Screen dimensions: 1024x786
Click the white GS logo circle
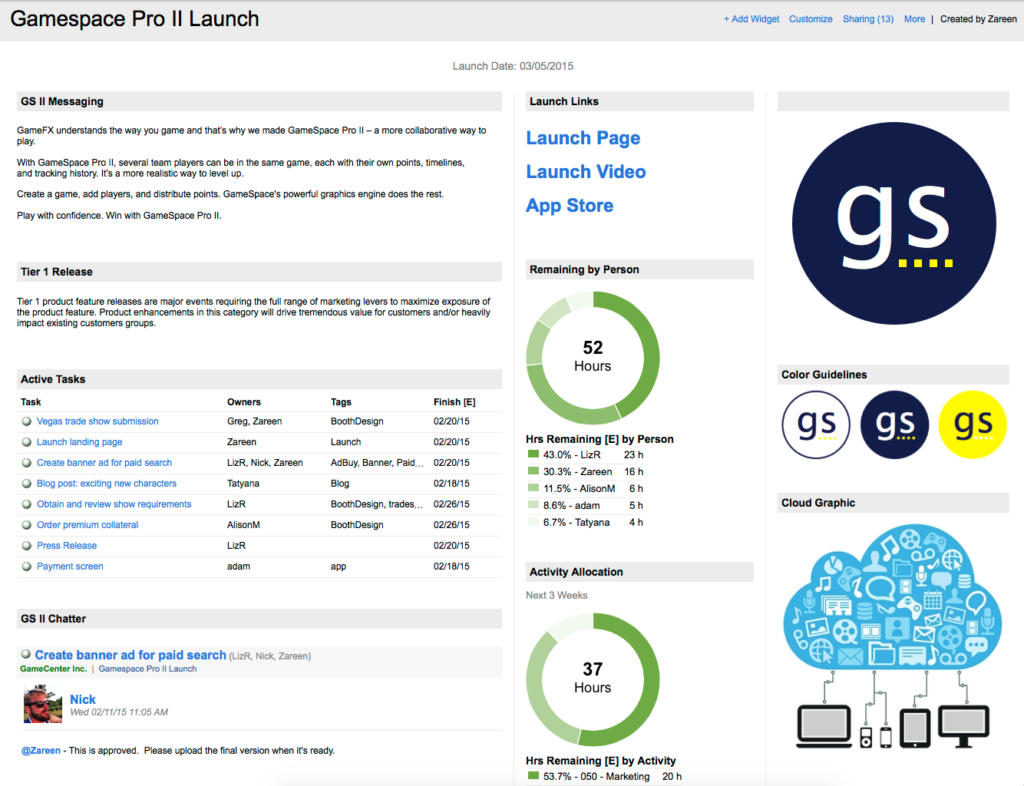pos(815,425)
